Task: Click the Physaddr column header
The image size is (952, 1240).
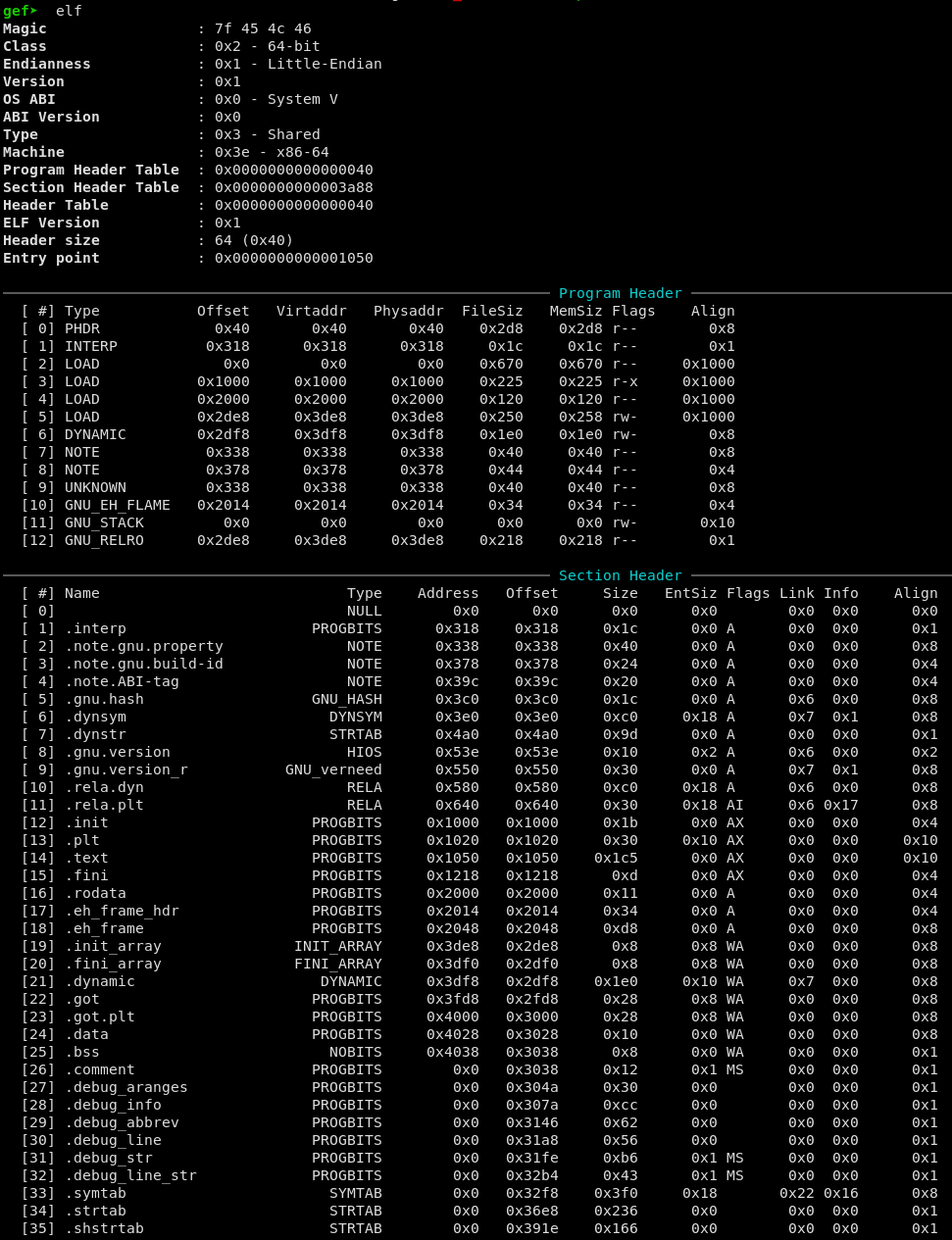Action: 409,311
